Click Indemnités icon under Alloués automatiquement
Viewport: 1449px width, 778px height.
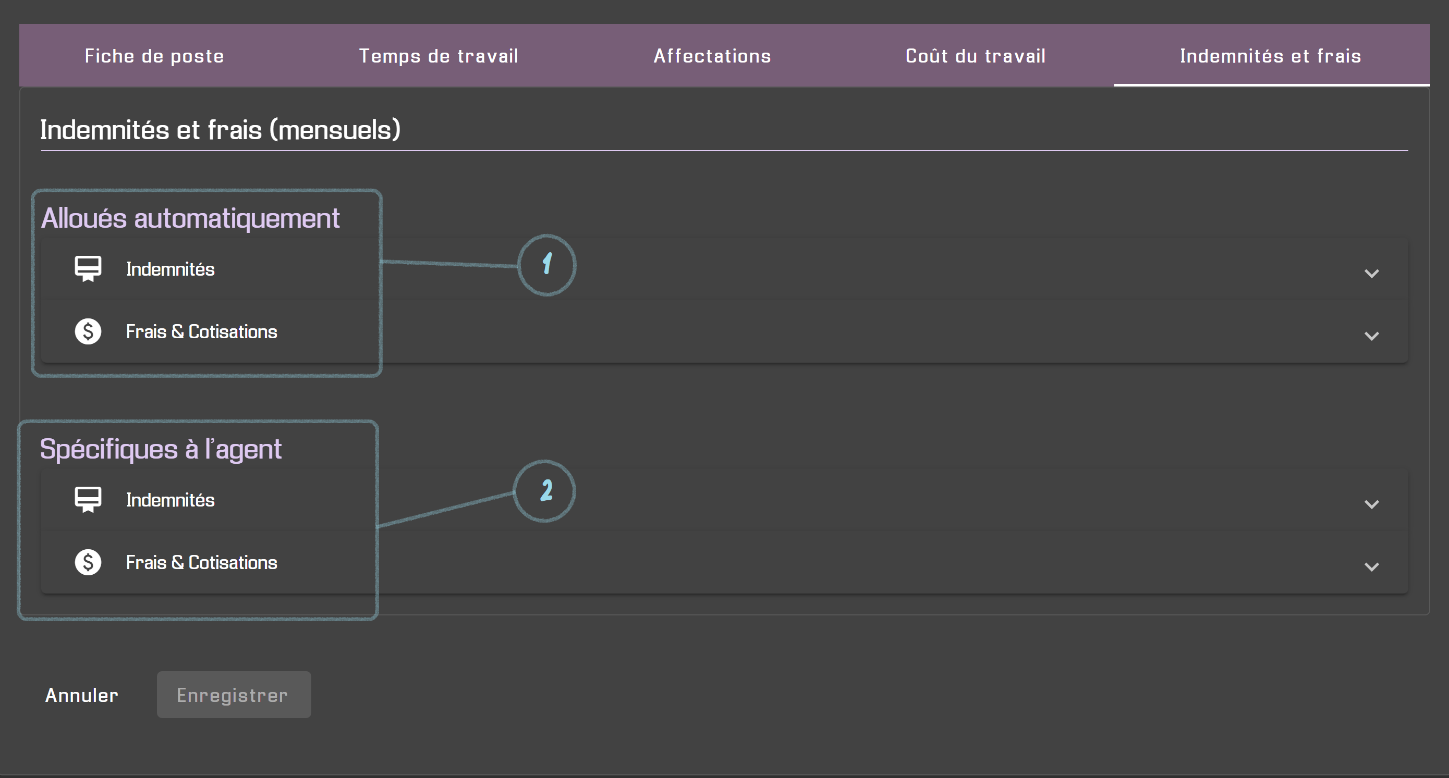[x=88, y=270]
